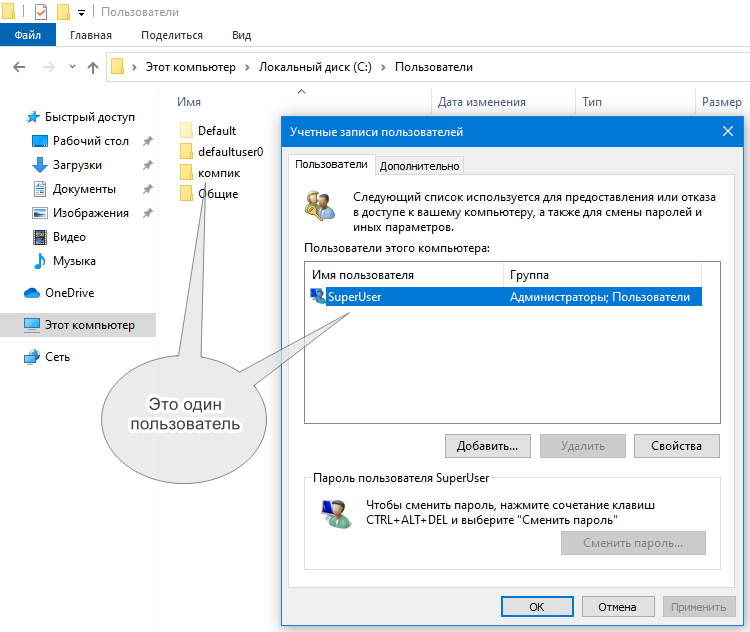Switch to the Пользователи dialog tab

331,165
